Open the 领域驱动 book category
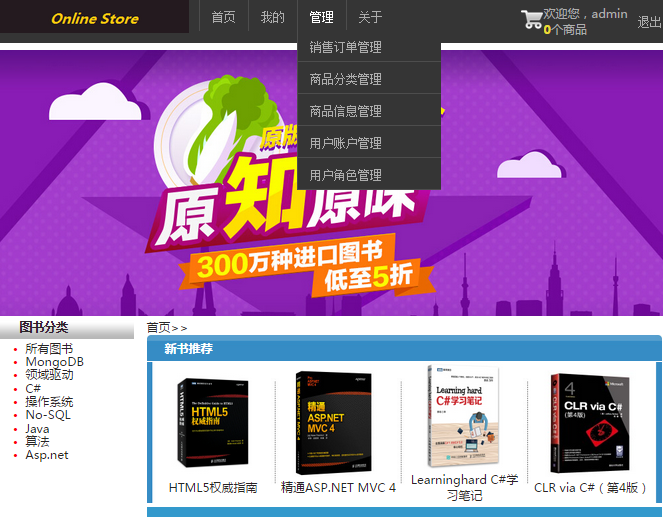663x521 pixels. click(x=49, y=375)
